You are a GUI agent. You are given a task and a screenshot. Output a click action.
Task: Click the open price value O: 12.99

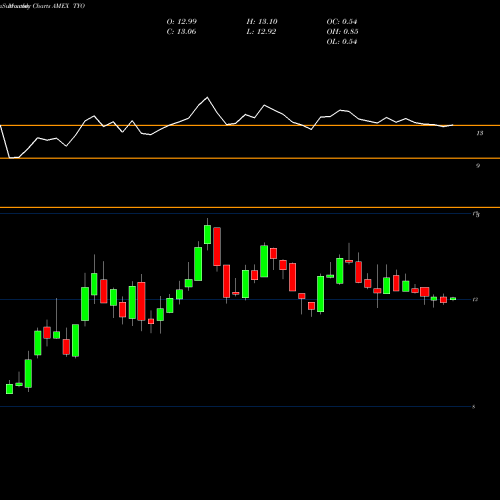[x=182, y=22]
